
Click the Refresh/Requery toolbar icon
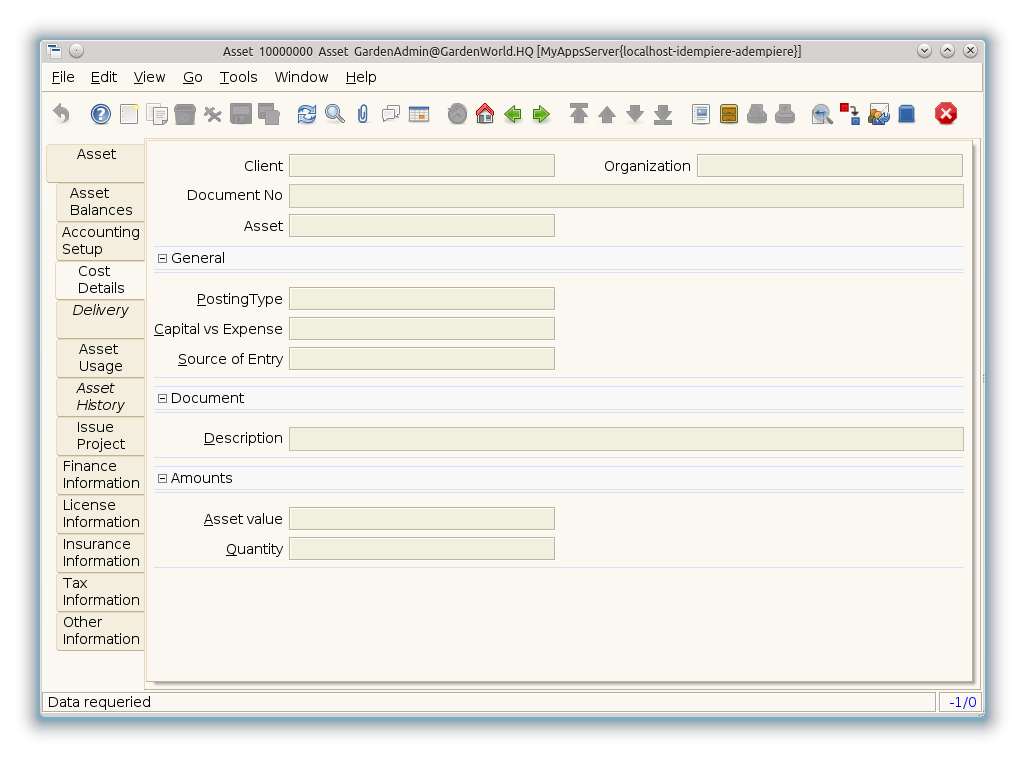(307, 114)
